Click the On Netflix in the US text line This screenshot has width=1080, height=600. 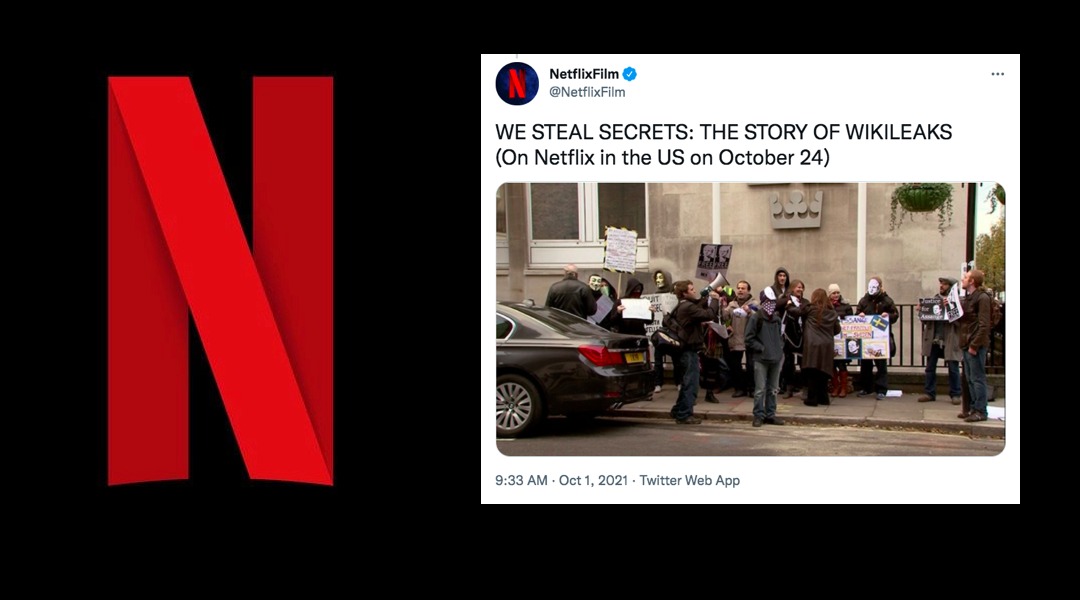click(x=663, y=158)
